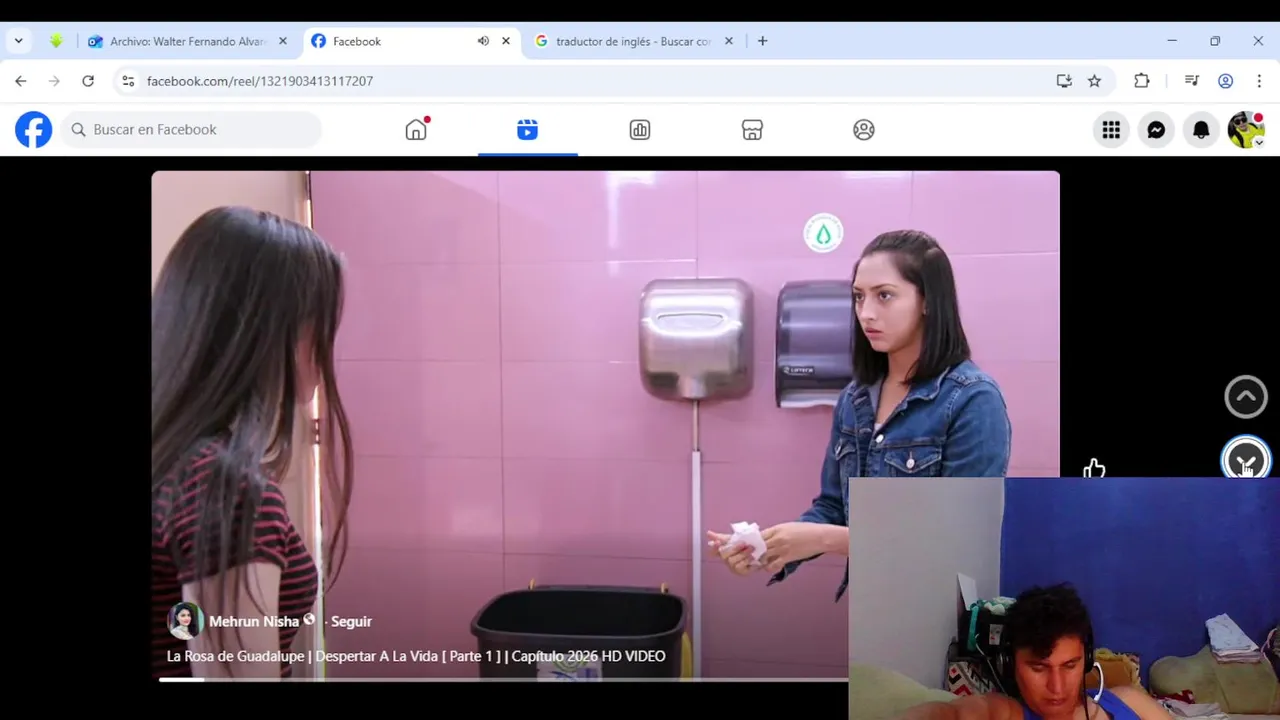The height and width of the screenshot is (720, 1280).
Task: Minimize the Chrome window
Action: coord(1172,41)
